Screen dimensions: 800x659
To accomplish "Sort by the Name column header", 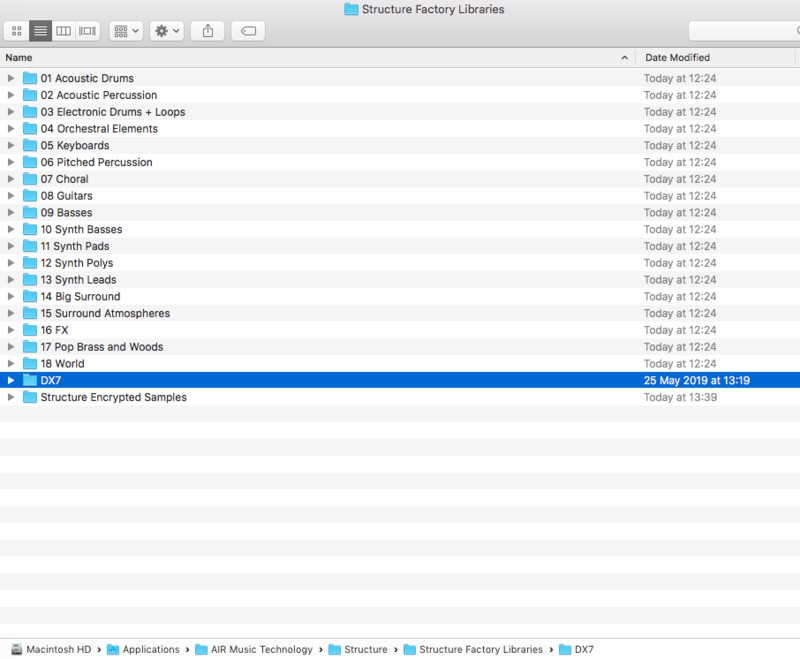I will pos(300,58).
